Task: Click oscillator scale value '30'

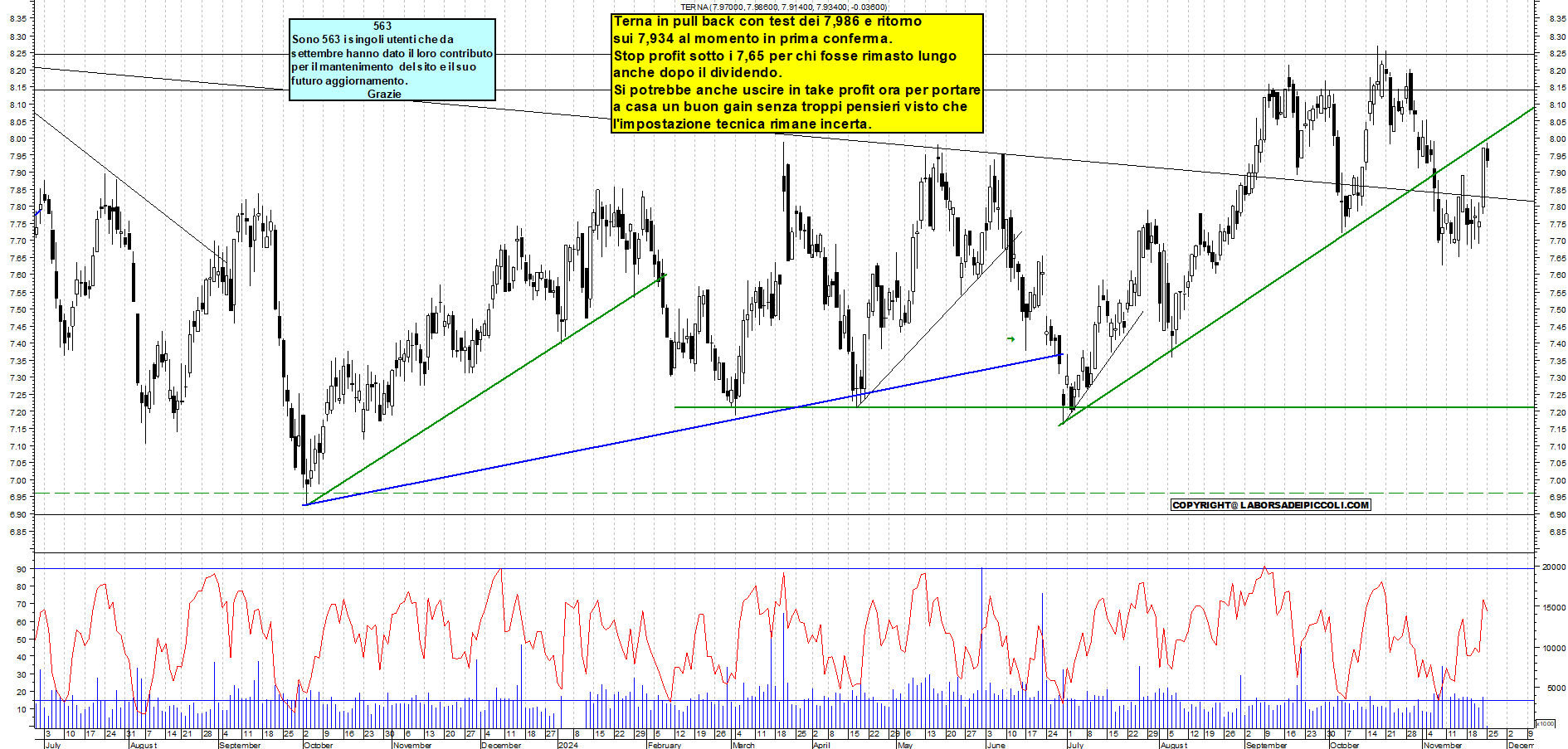Action: coord(21,674)
